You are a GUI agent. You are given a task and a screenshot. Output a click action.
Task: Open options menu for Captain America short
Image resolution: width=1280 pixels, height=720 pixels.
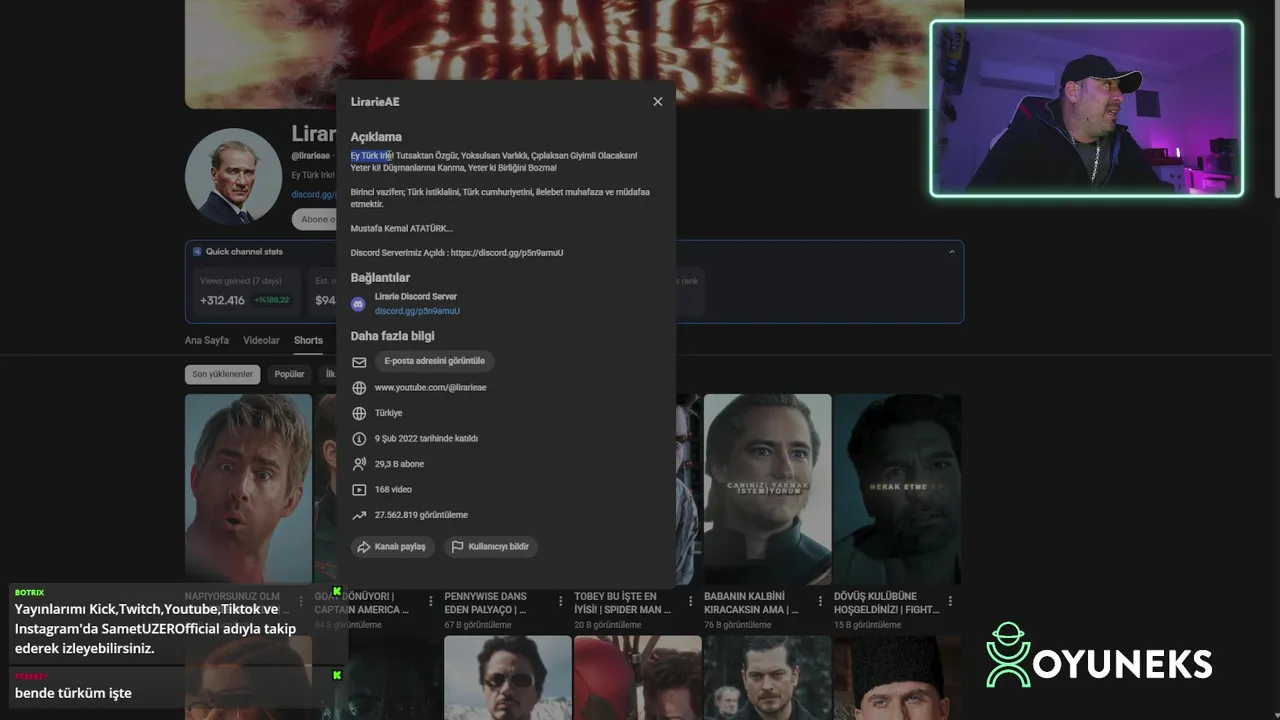pos(431,601)
